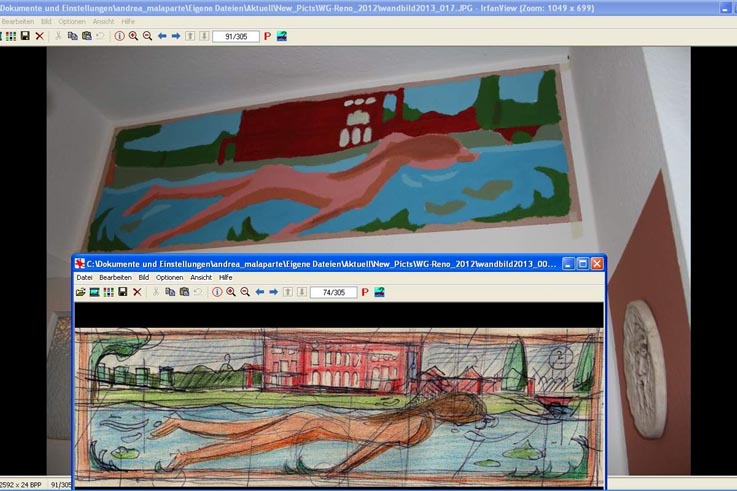Copy icon in the background window toolbar
The height and width of the screenshot is (491, 737).
72,36
